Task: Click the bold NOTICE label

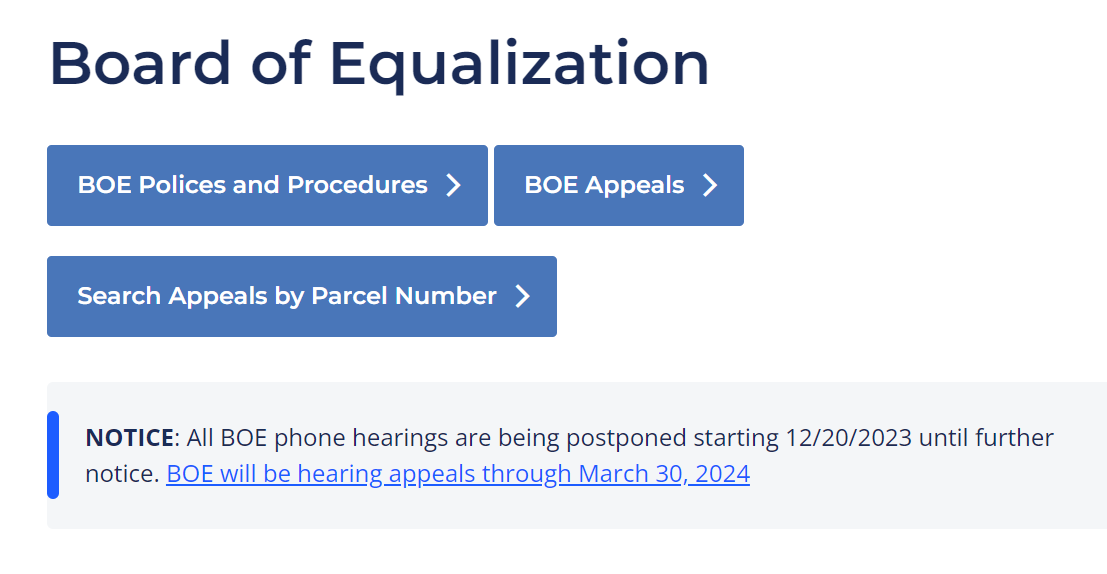Action: tap(130, 438)
